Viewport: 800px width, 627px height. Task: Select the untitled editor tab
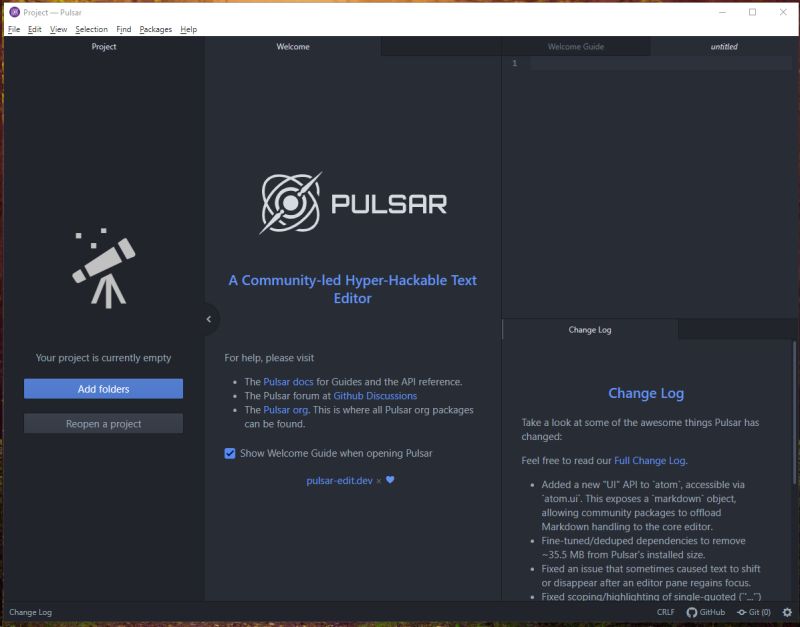pos(722,46)
